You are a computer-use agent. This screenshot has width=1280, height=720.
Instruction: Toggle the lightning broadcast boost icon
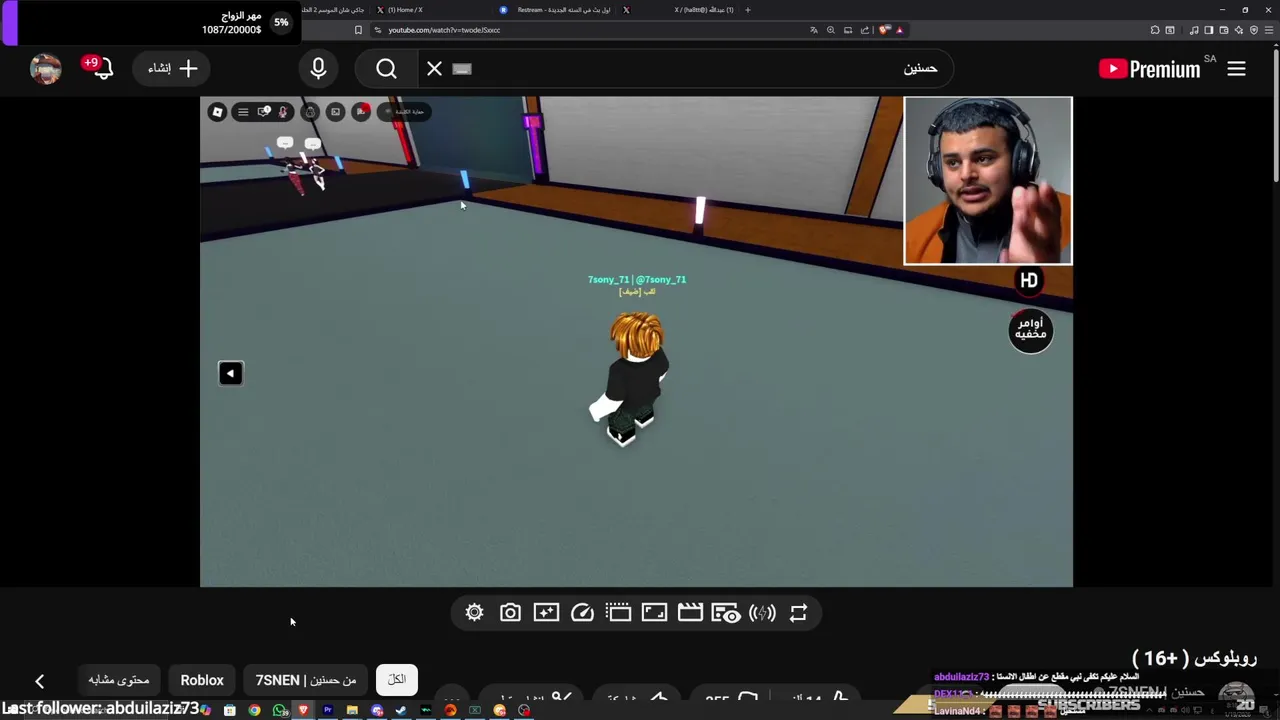click(762, 613)
